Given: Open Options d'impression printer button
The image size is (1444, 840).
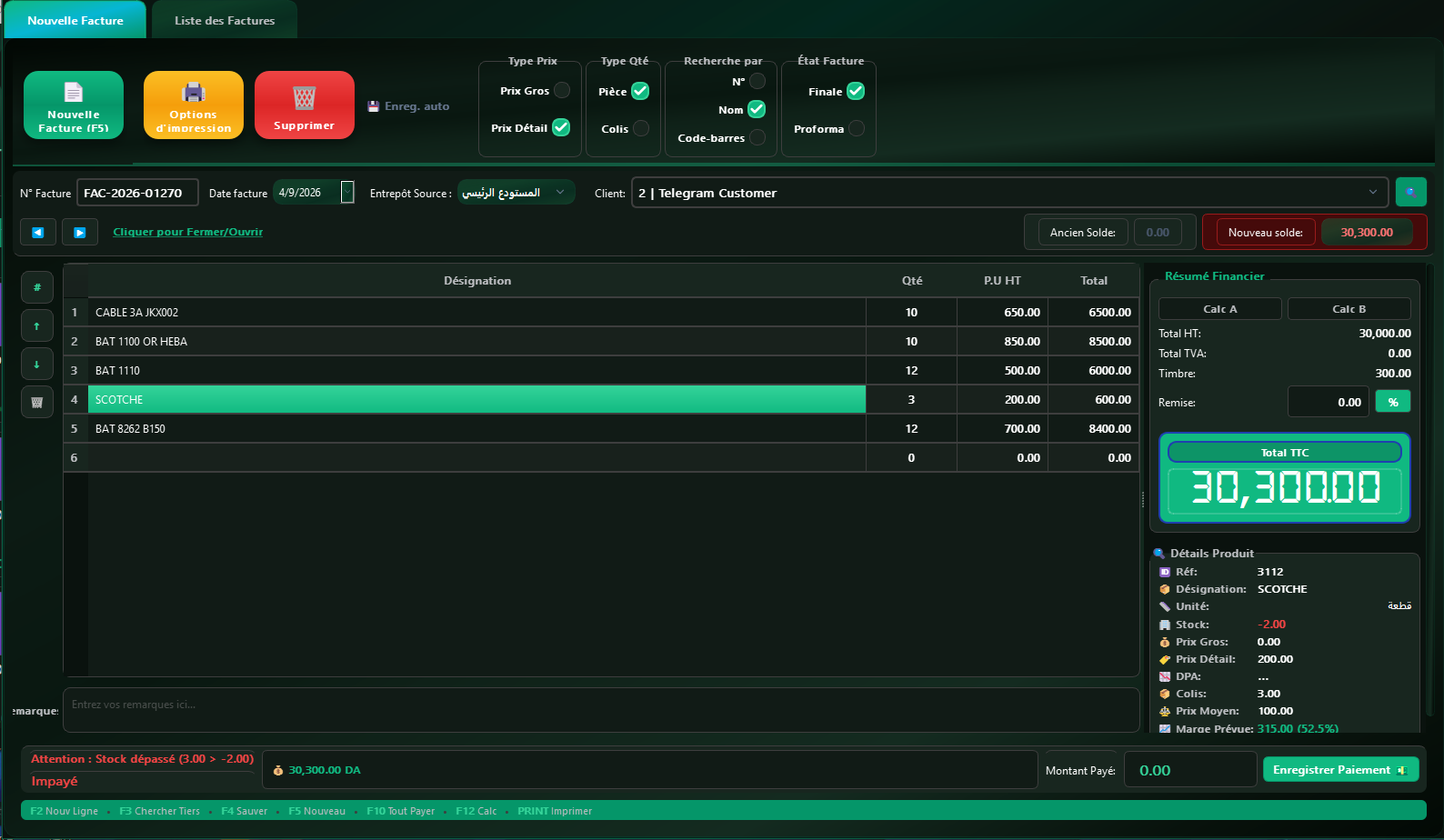Looking at the screenshot, I should pos(194,105).
